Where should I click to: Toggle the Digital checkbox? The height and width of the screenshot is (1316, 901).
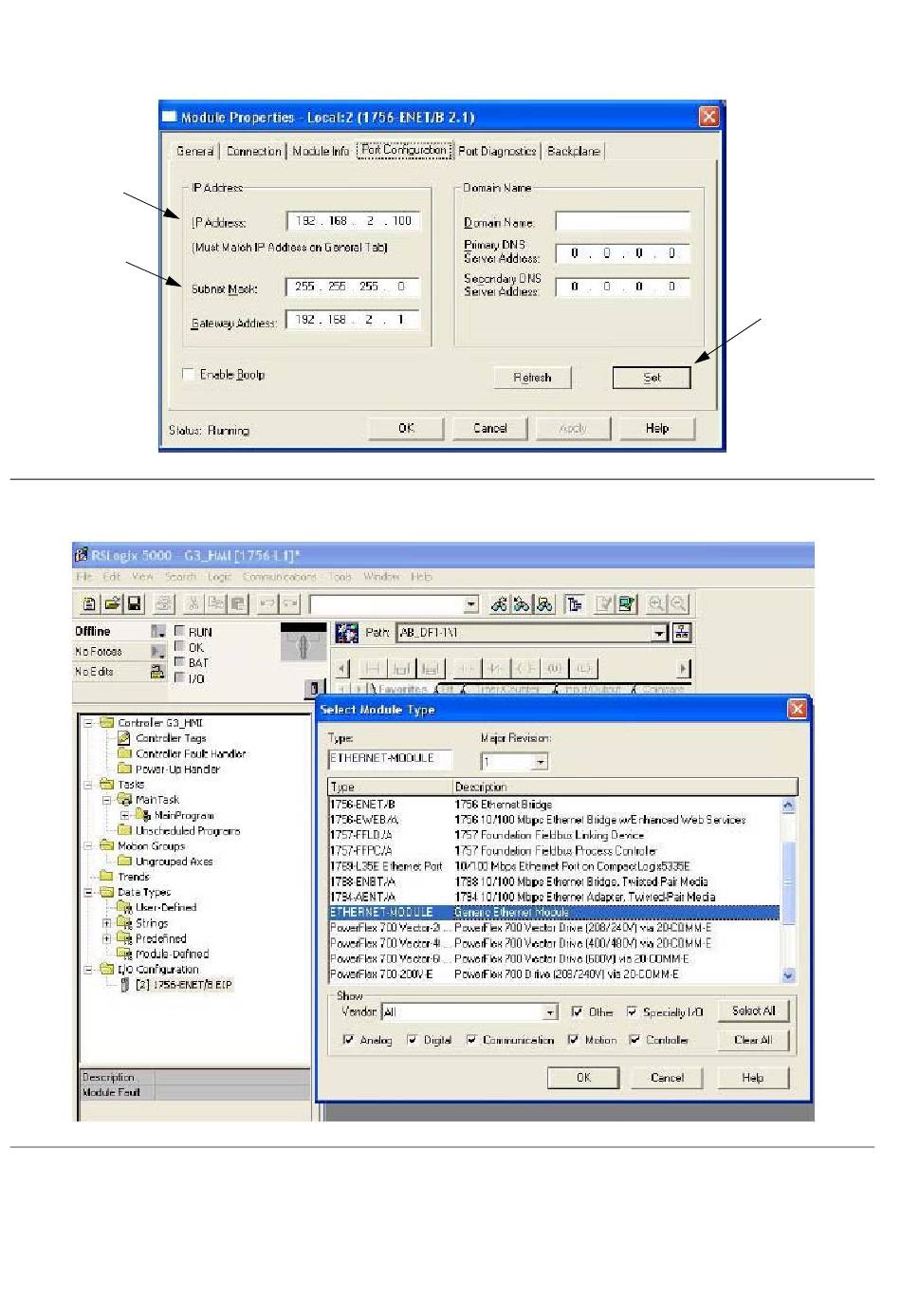[412, 1040]
